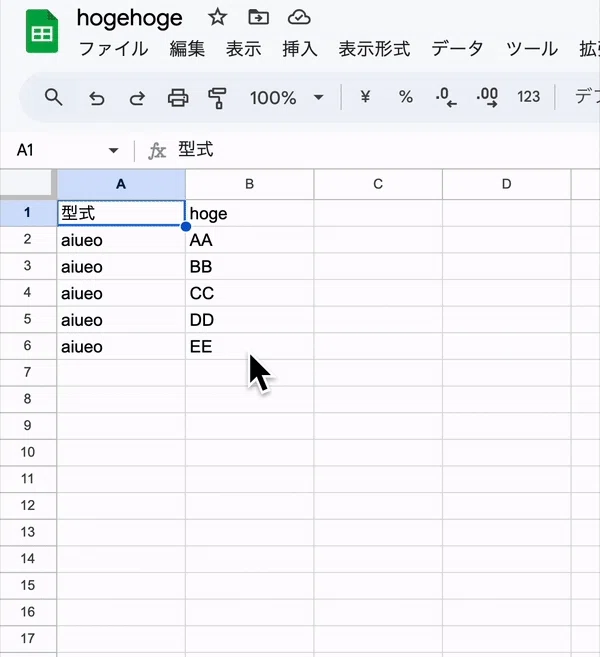Click the blue fill handle on A1
The height and width of the screenshot is (657, 600).
[x=186, y=226]
